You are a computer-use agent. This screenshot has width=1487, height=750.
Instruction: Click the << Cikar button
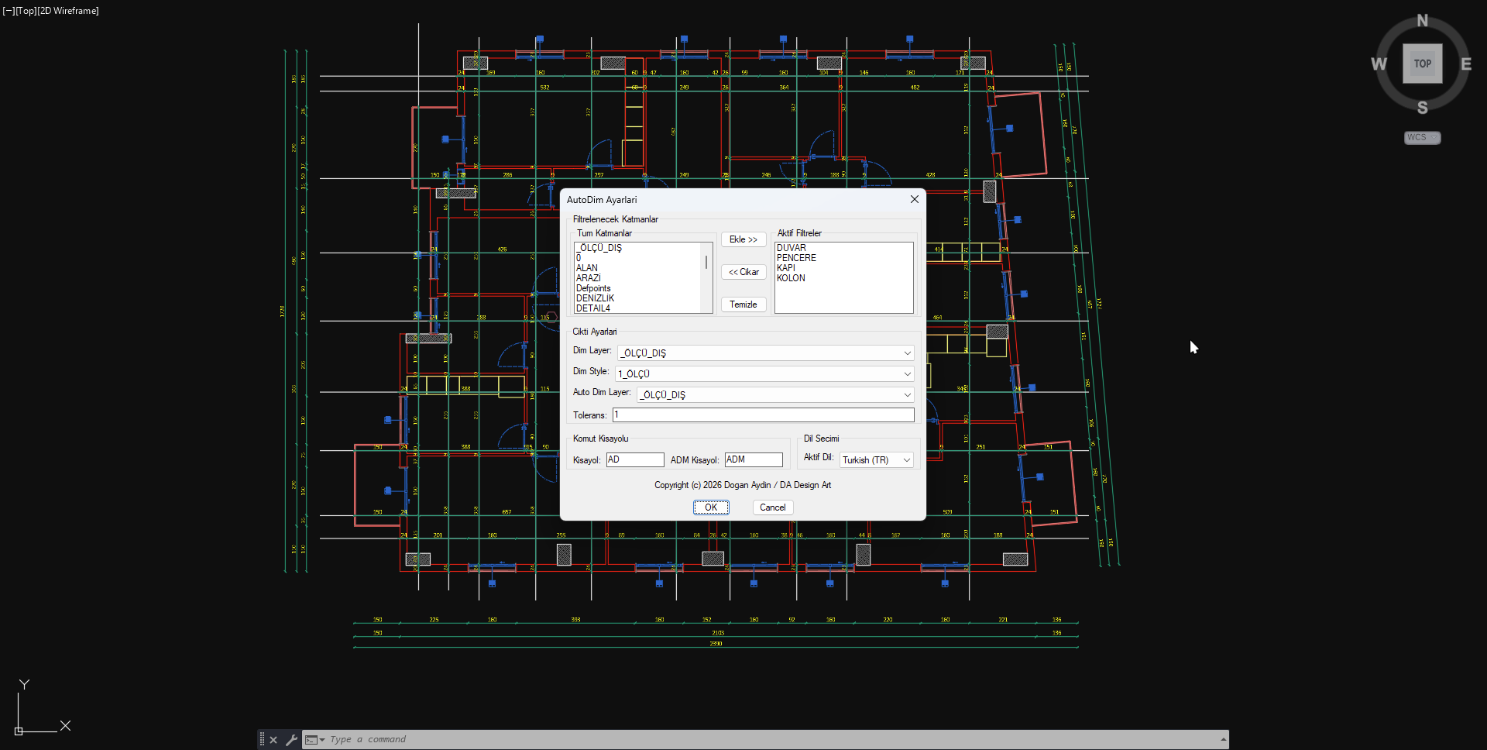pyautogui.click(x=743, y=272)
